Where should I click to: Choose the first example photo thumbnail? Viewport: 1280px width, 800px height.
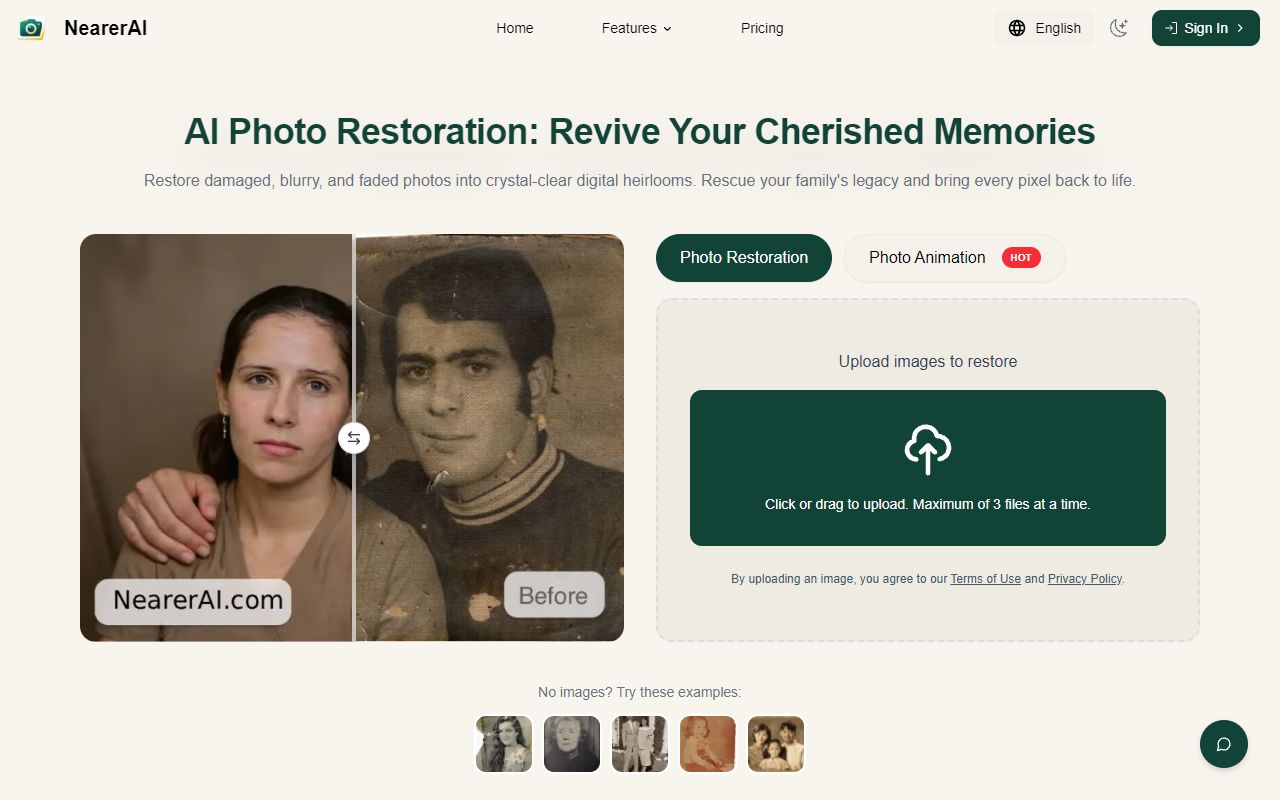click(x=504, y=744)
